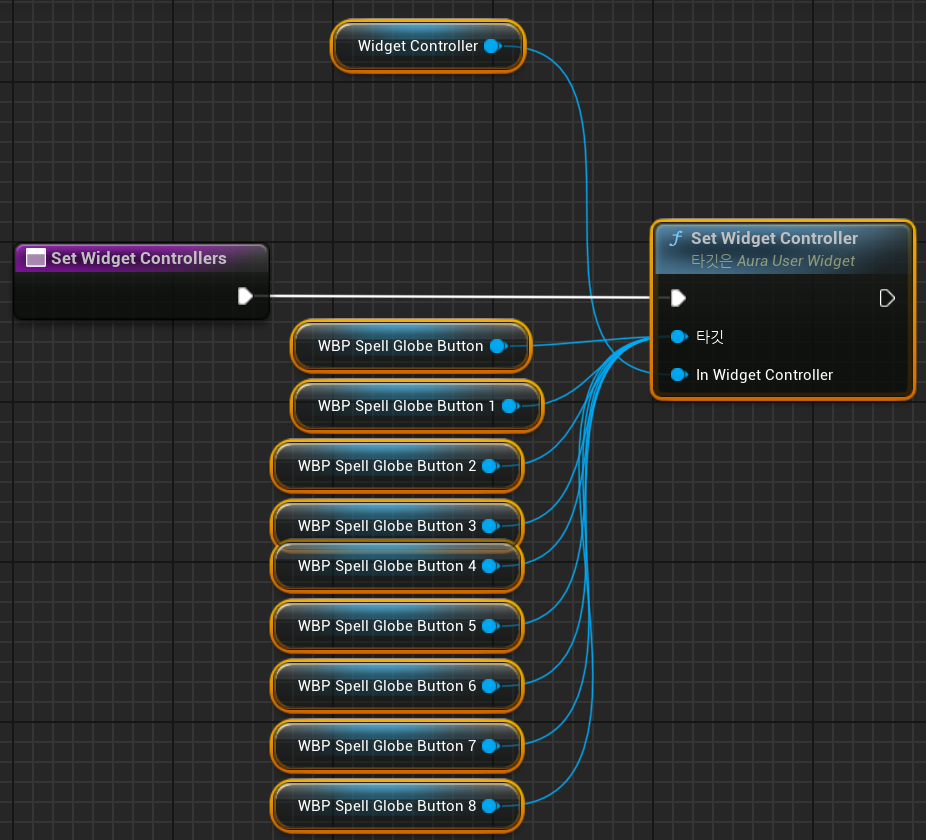Image resolution: width=926 pixels, height=840 pixels.
Task: Click the Set Widget Controllers event icon
Action: [36, 258]
